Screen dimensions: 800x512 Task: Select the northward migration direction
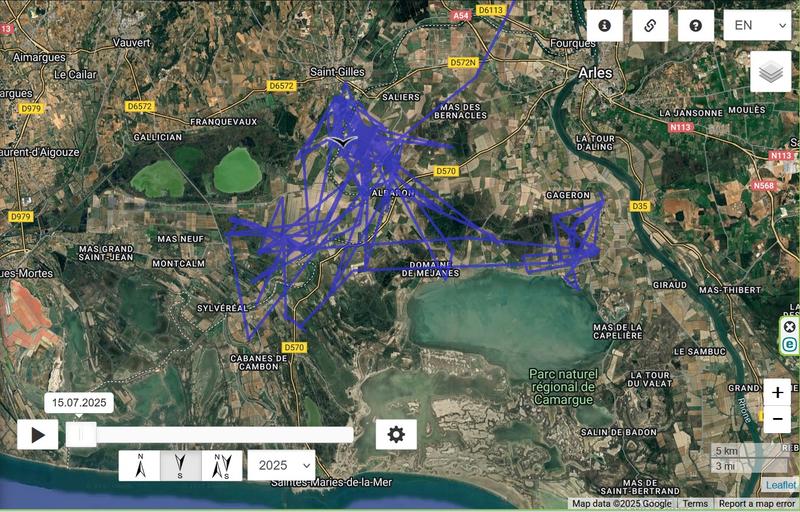pyautogui.click(x=140, y=465)
